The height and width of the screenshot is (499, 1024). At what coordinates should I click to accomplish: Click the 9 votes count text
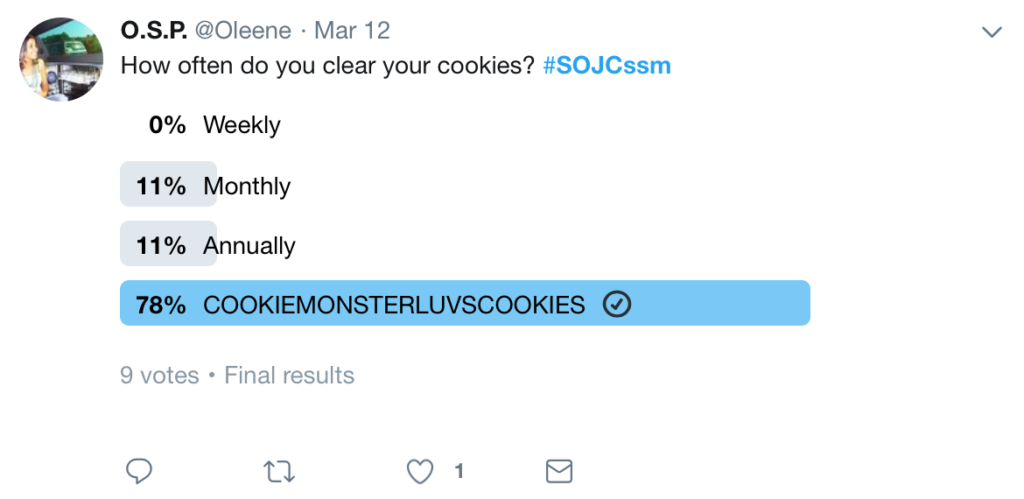[159, 376]
